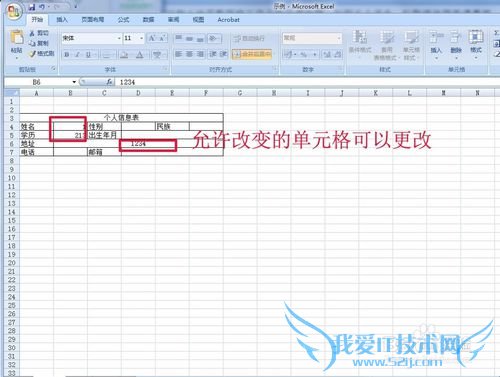Align cell text left
This screenshot has height=377, width=500.
179,54
